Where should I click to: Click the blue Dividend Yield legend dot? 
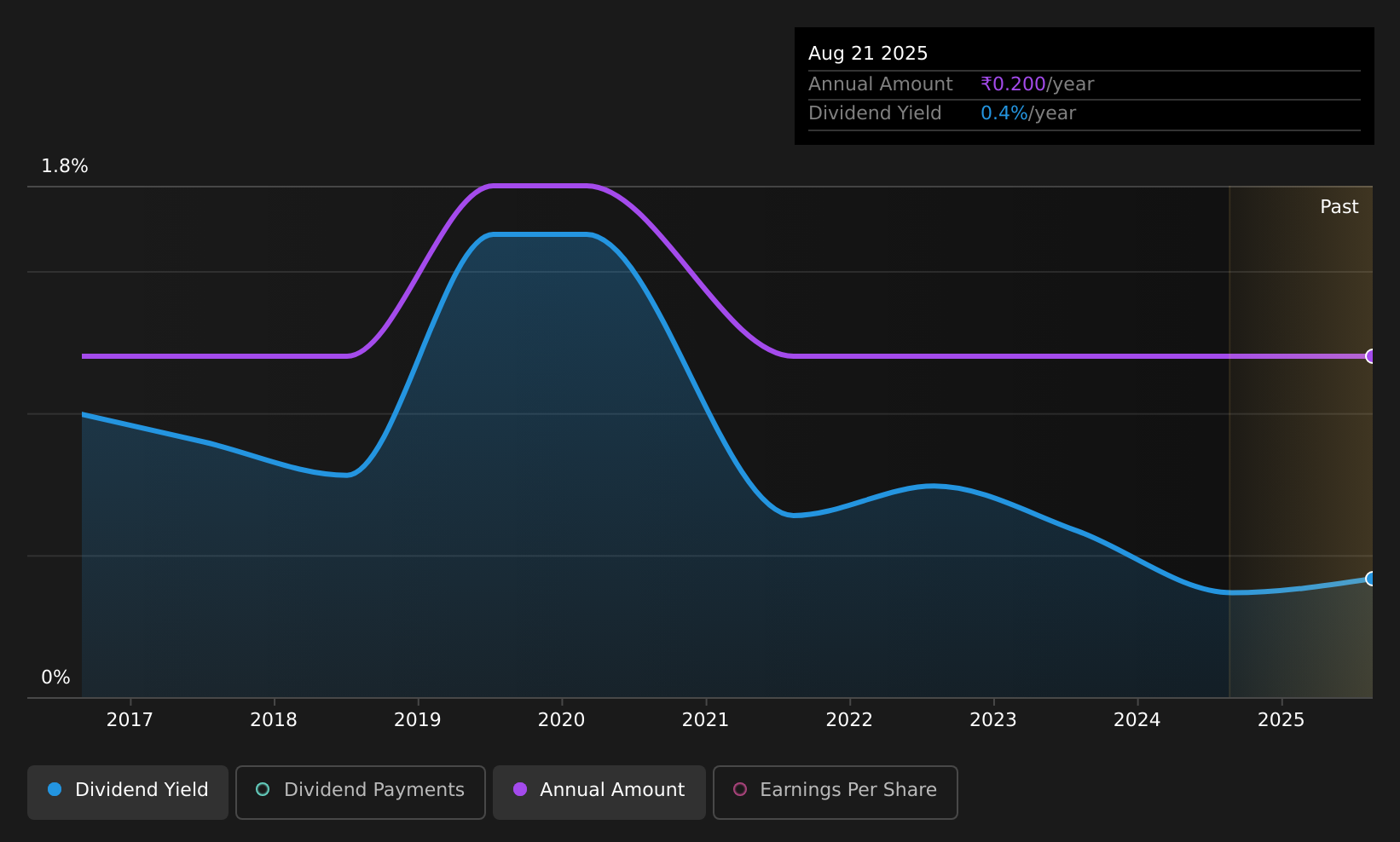point(55,789)
